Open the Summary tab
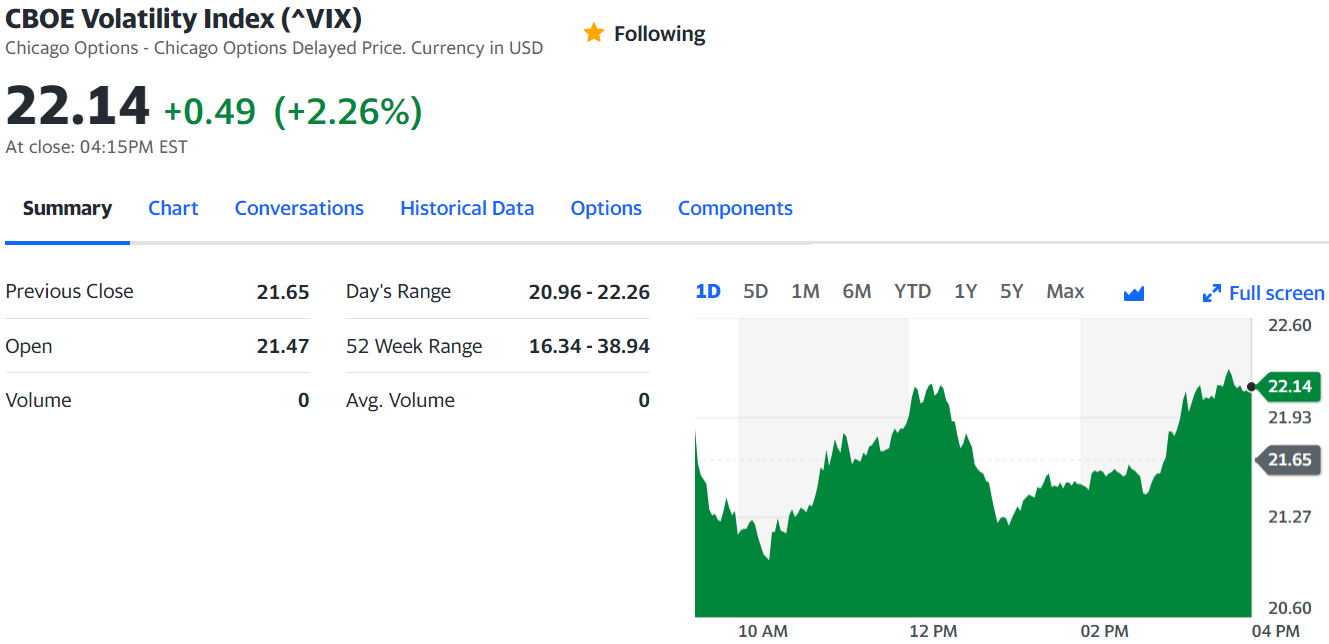1329x644 pixels. 67,208
